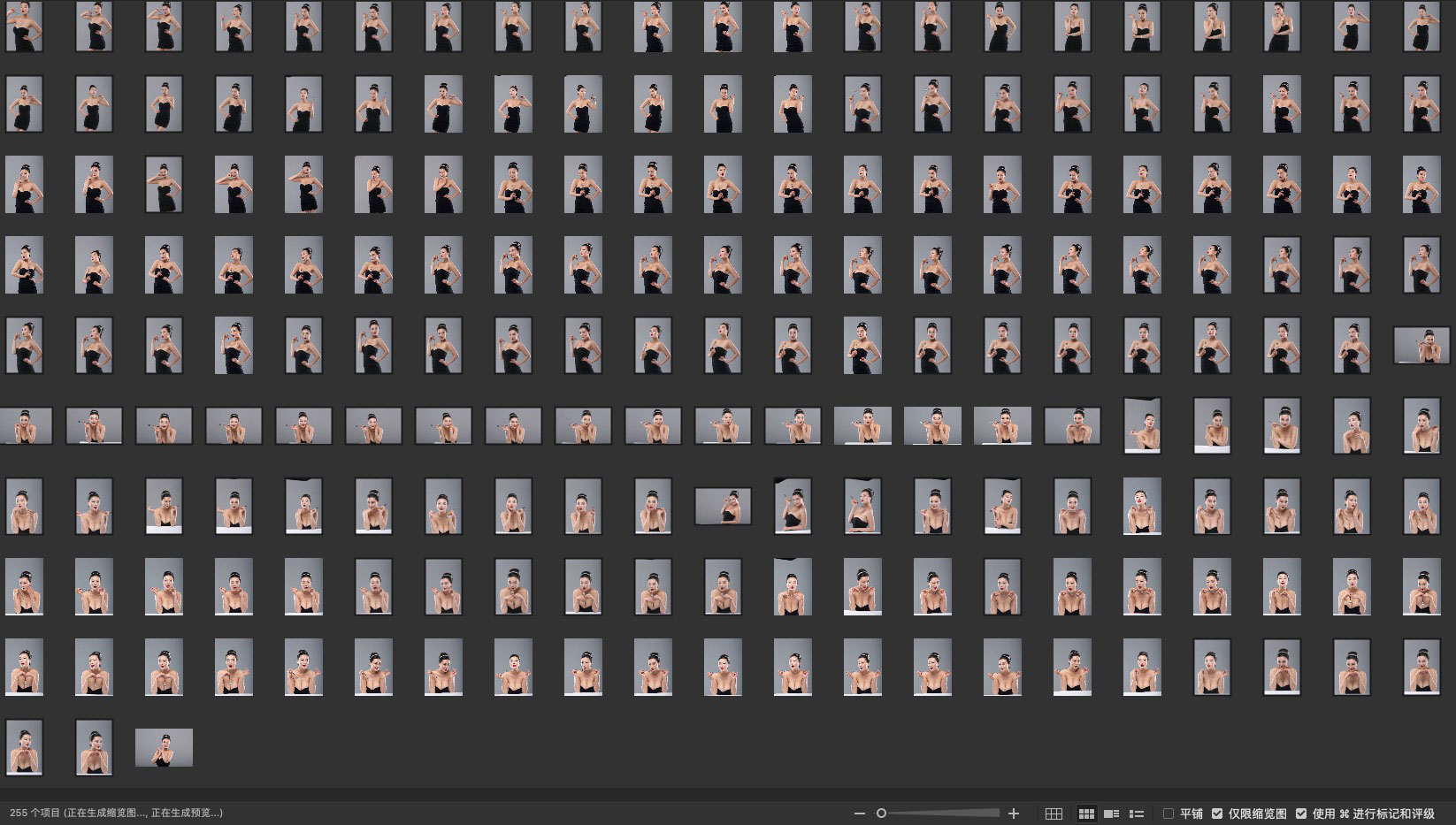Click the minus icon to shrink thumbnails
Screen dimensions: 1456x825
859,814
